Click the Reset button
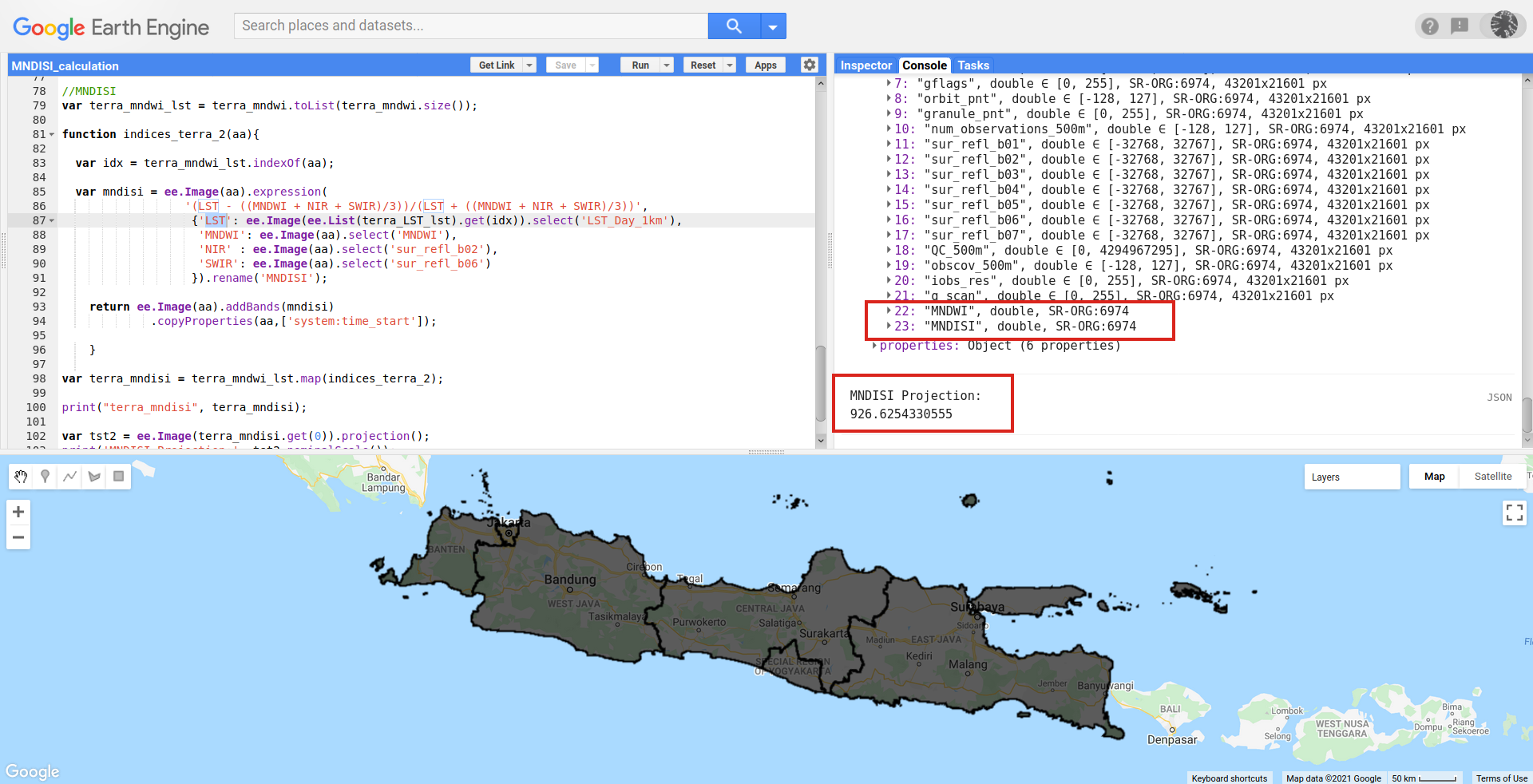Viewport: 1533px width, 784px height. 703,65
